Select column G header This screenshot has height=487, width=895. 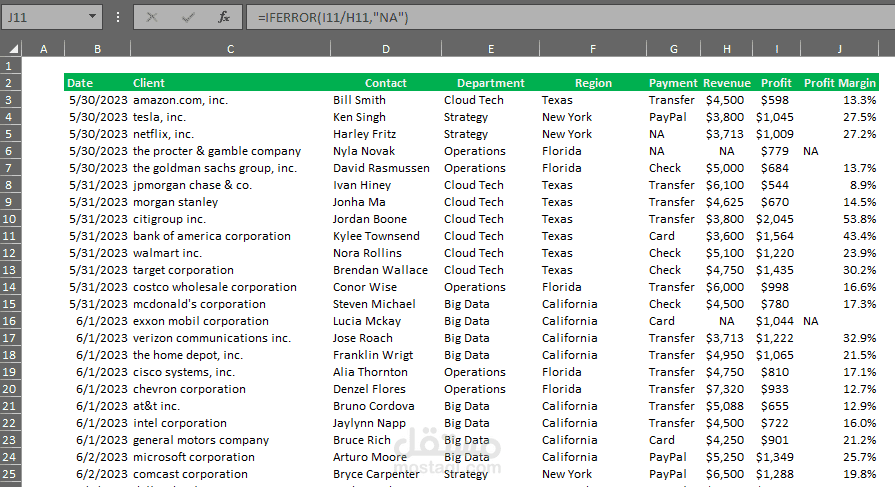[674, 49]
